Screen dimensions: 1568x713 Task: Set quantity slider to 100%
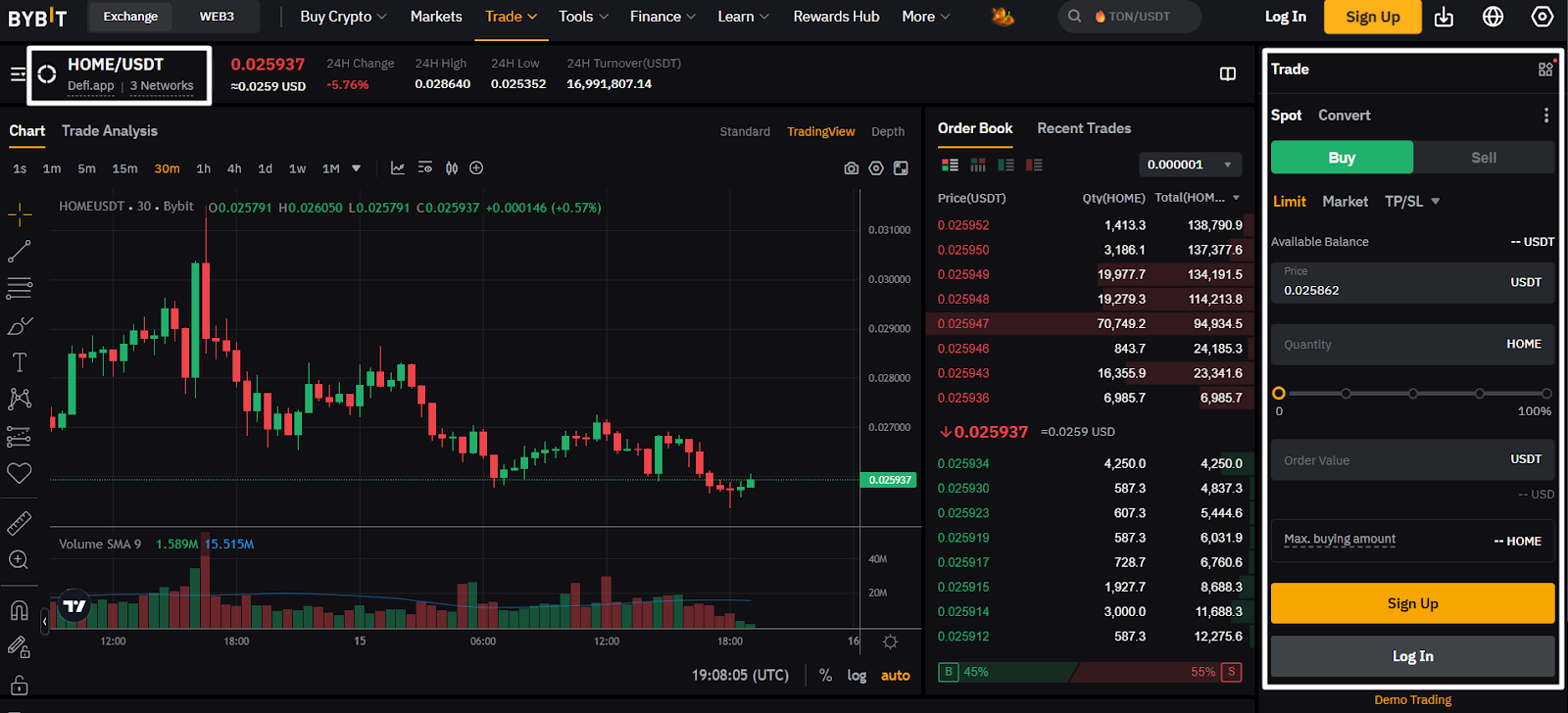[1546, 394]
